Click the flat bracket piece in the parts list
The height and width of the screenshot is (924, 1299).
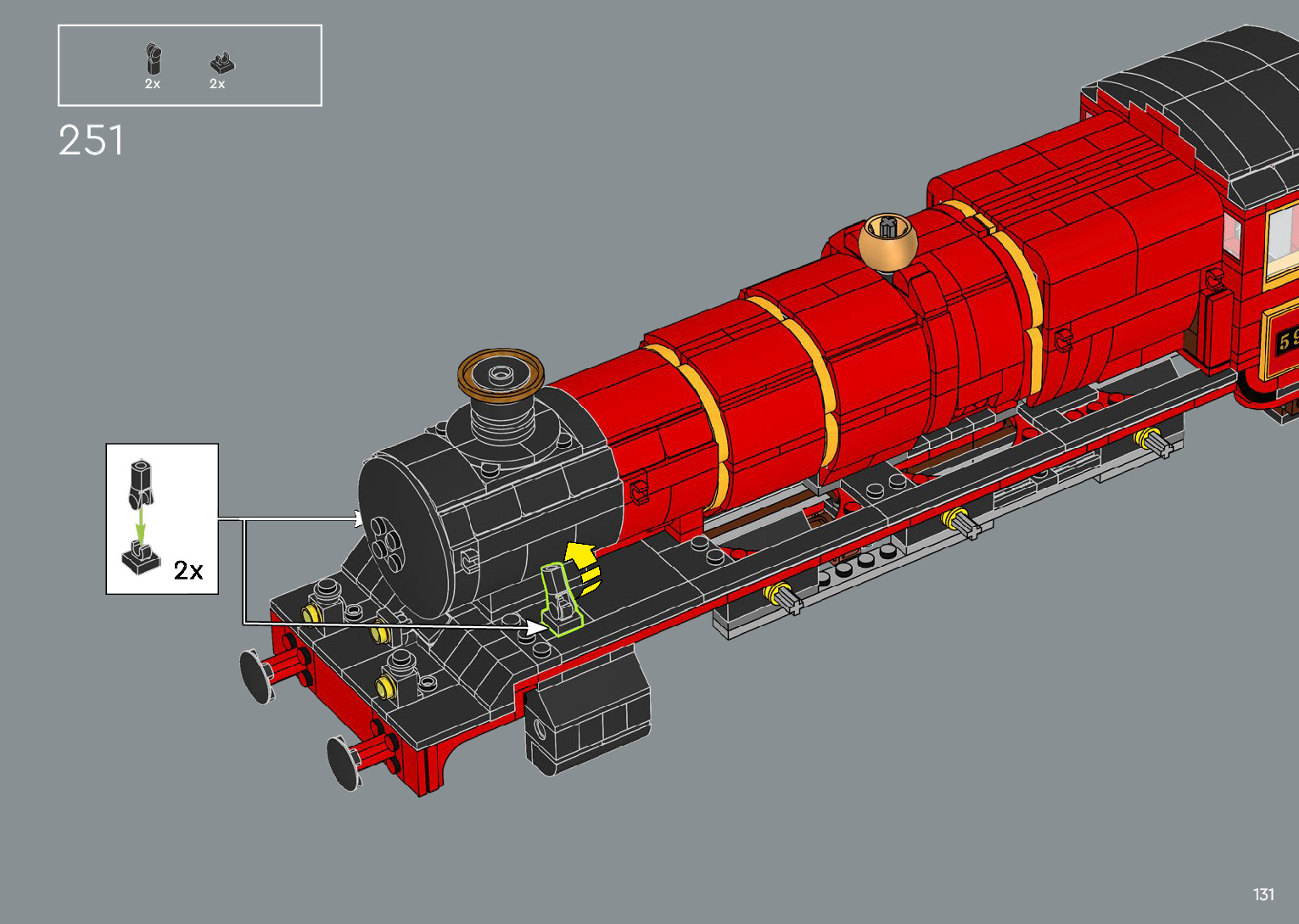tap(221, 63)
